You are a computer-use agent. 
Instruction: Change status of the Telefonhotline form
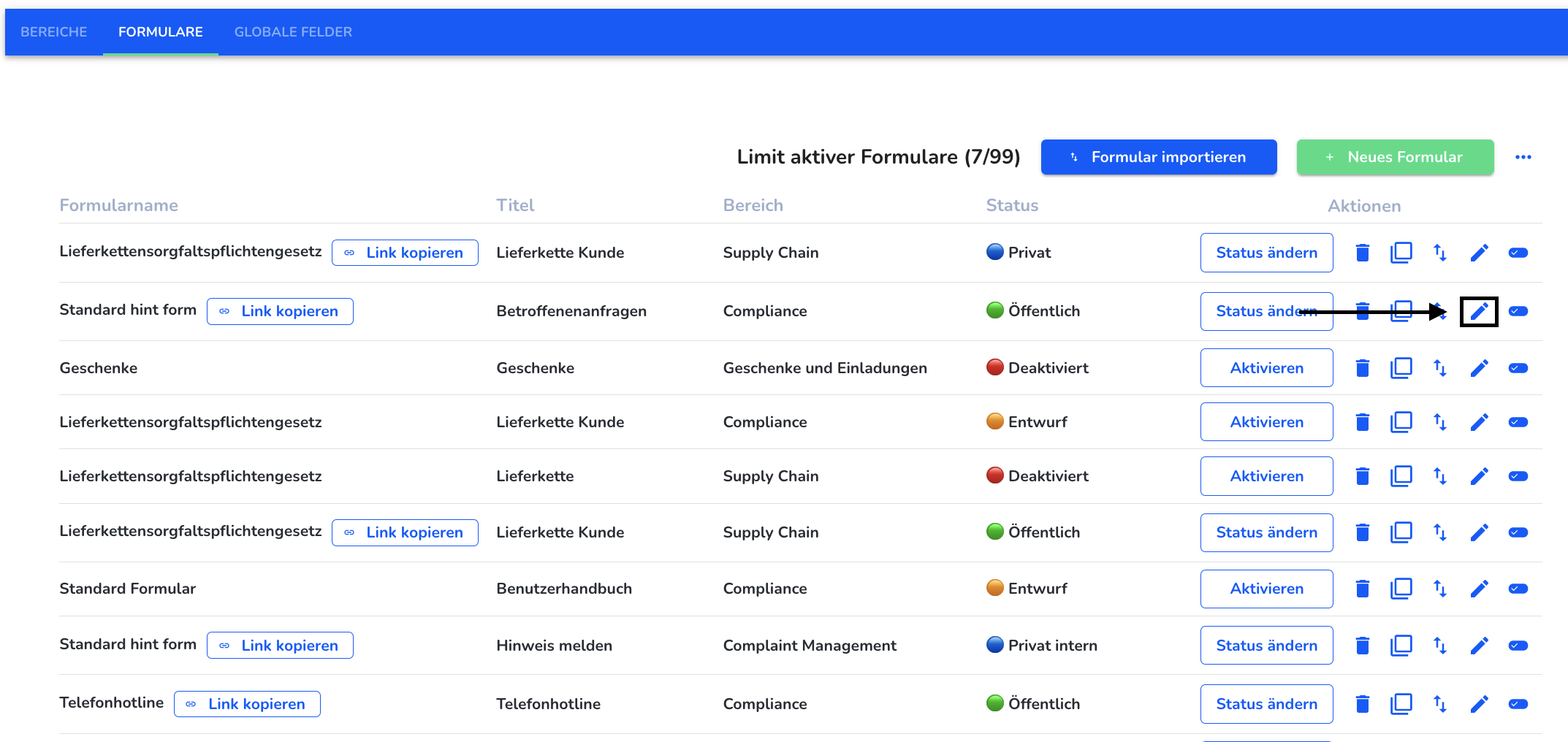(x=1266, y=704)
